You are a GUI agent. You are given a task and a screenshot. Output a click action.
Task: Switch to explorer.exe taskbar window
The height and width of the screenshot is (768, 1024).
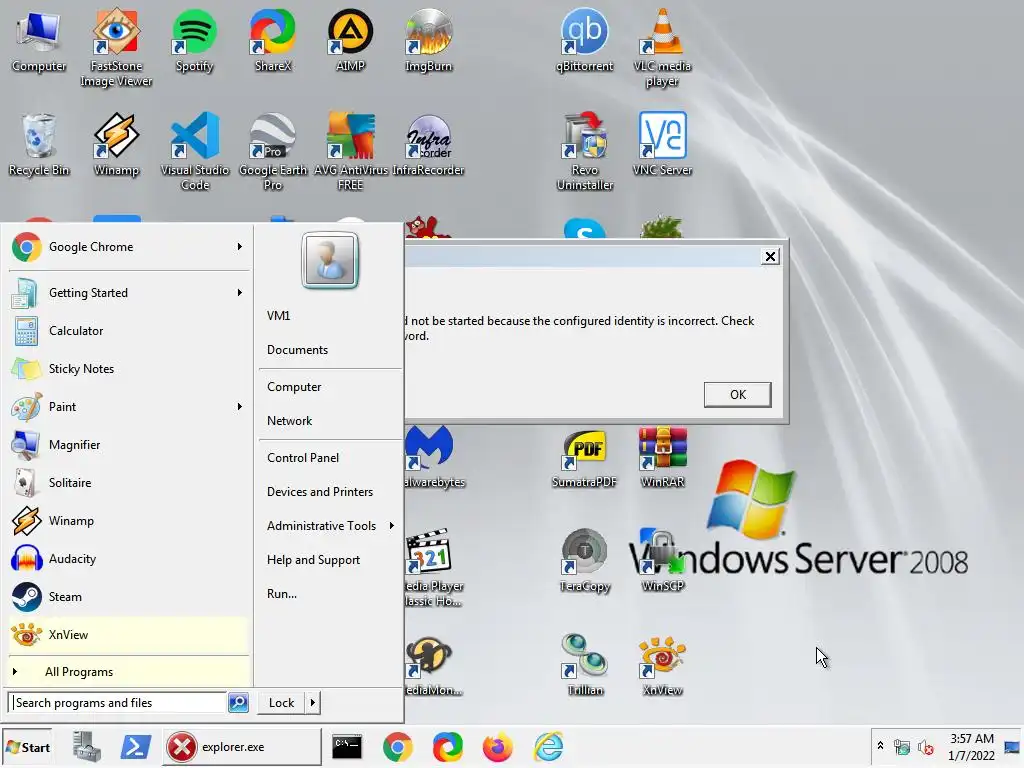[x=242, y=746]
